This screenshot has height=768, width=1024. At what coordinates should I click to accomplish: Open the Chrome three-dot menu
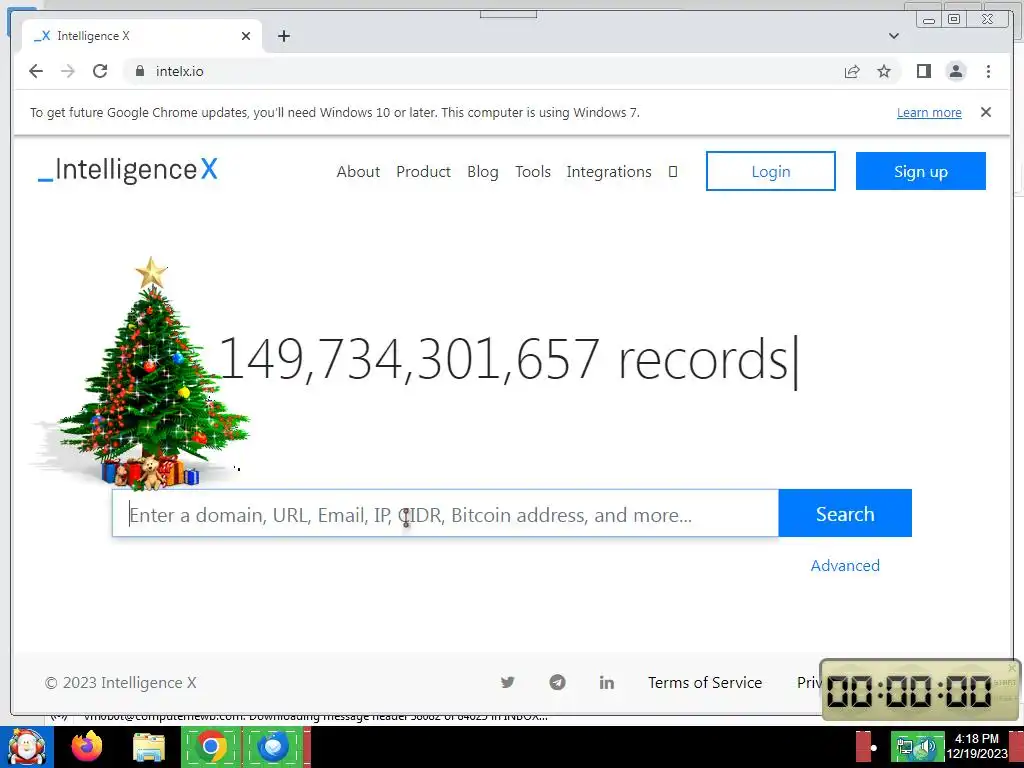(x=988, y=71)
